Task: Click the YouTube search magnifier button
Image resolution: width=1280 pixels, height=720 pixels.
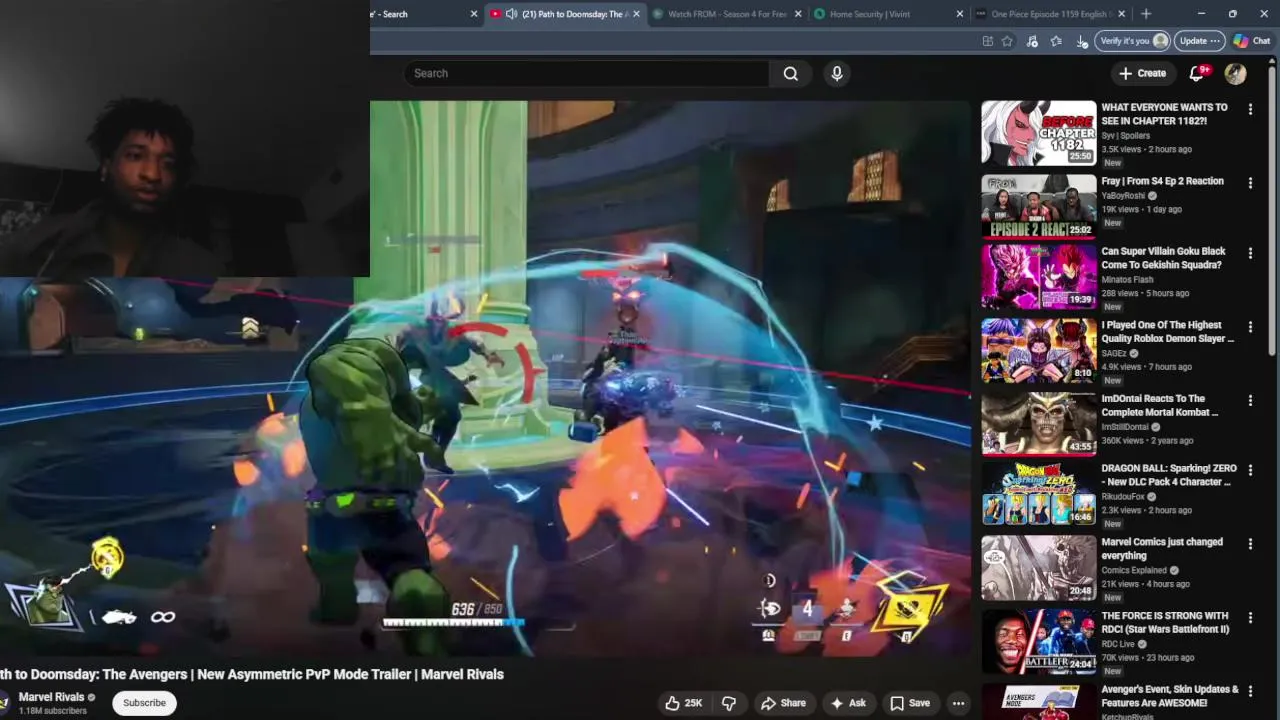Action: (790, 73)
